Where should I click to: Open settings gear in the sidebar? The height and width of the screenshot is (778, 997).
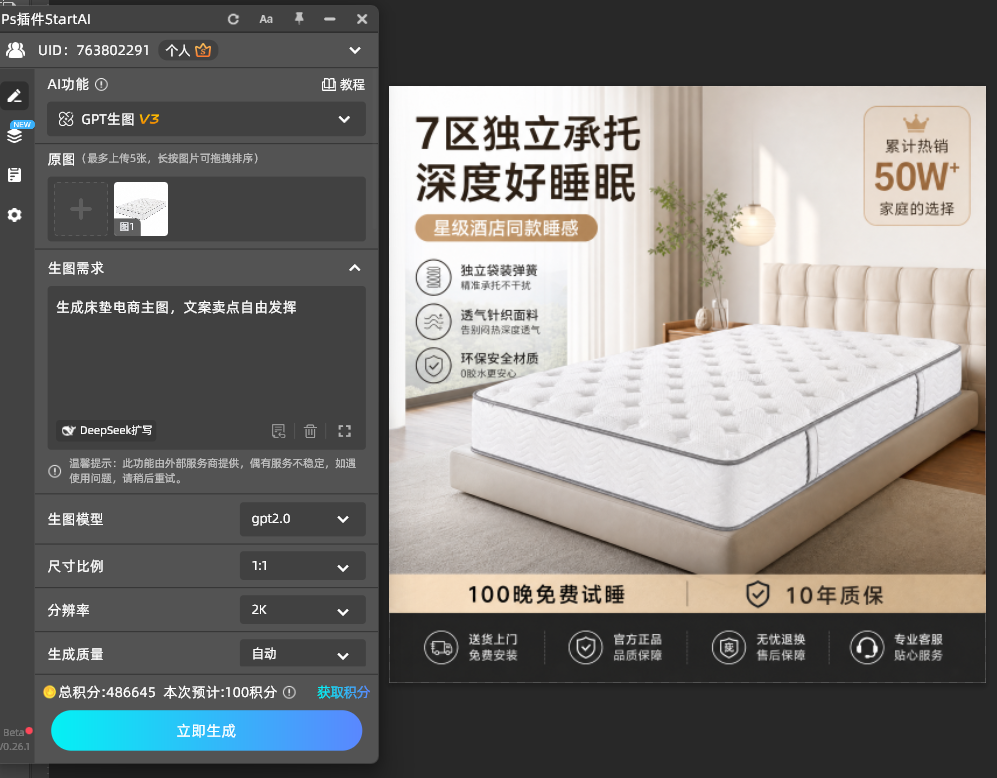[x=15, y=215]
